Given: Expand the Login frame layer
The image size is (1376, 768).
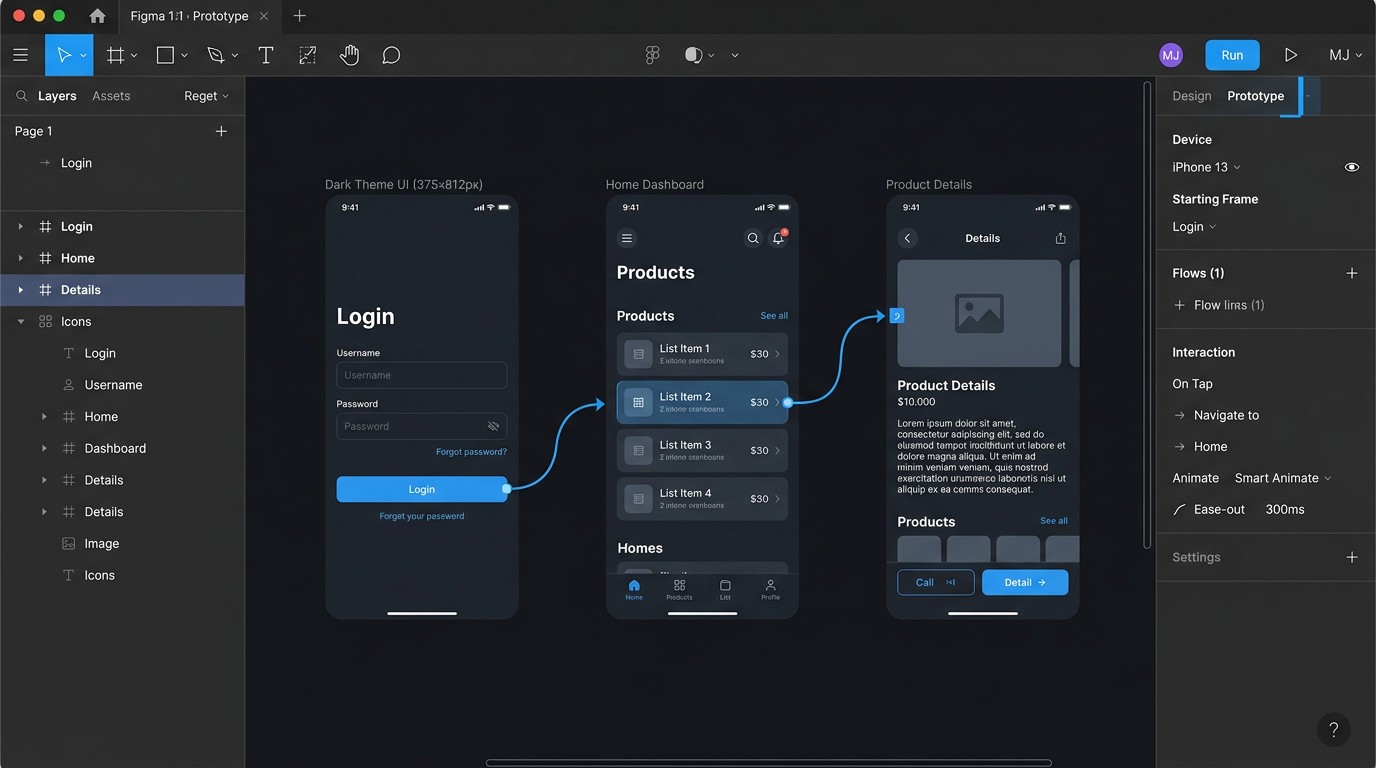Looking at the screenshot, I should (20, 227).
